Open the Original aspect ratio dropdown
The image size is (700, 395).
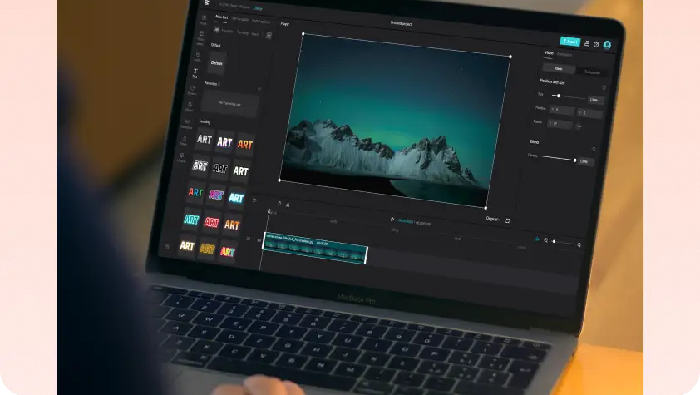click(492, 219)
